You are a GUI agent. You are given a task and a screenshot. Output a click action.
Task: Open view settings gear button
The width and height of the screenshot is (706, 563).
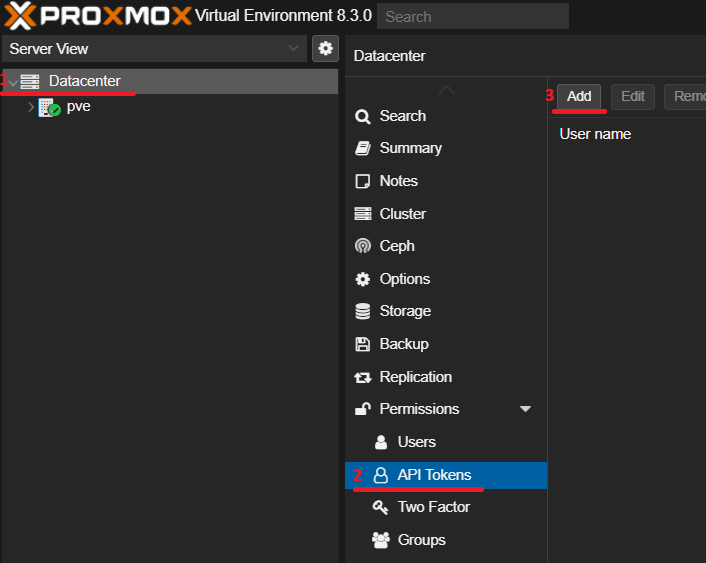326,48
